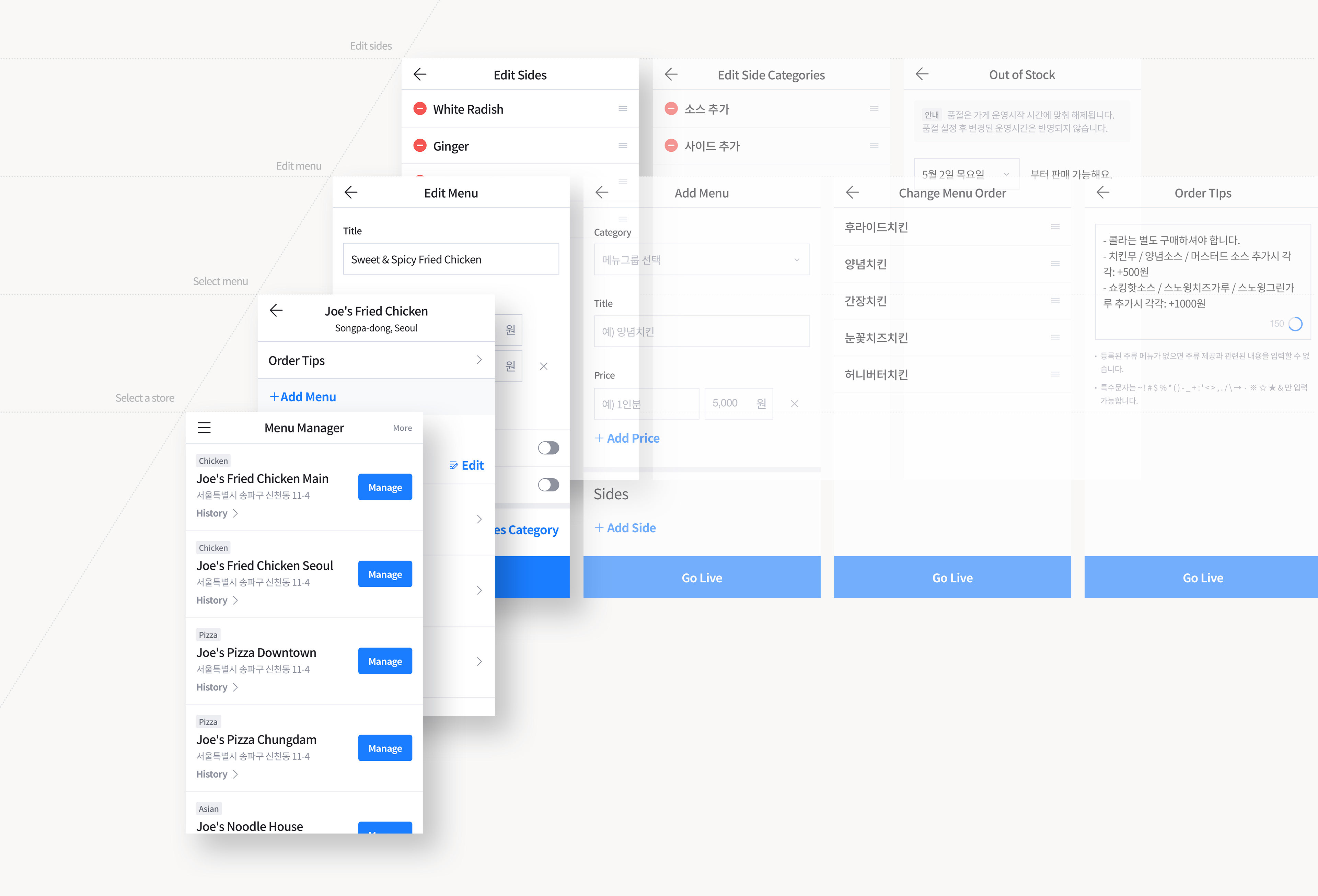Click the 5,000 원 price field
Viewport: 1318px width, 896px height.
click(739, 404)
